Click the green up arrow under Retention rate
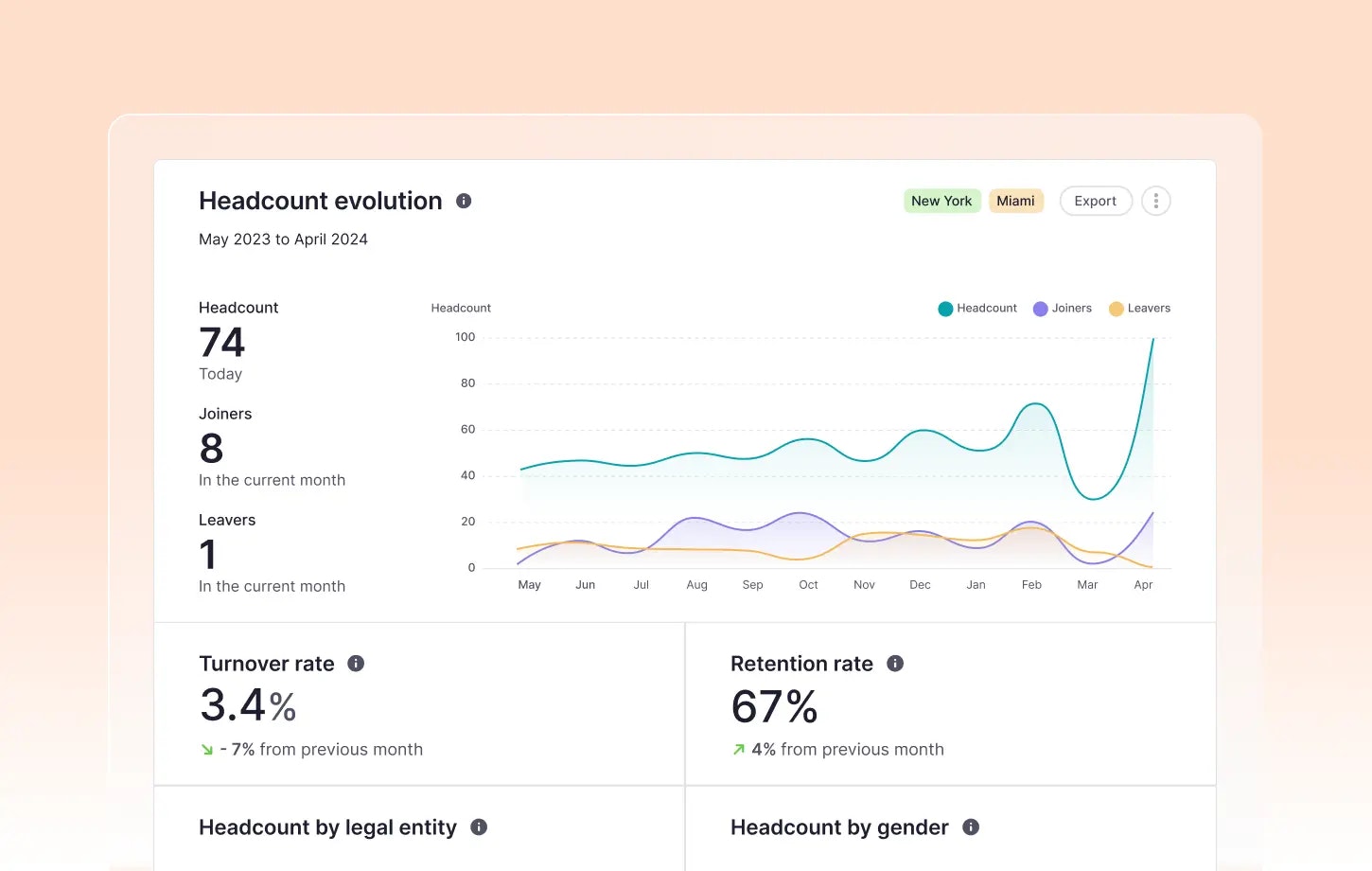This screenshot has width=1372, height=871. (x=739, y=750)
